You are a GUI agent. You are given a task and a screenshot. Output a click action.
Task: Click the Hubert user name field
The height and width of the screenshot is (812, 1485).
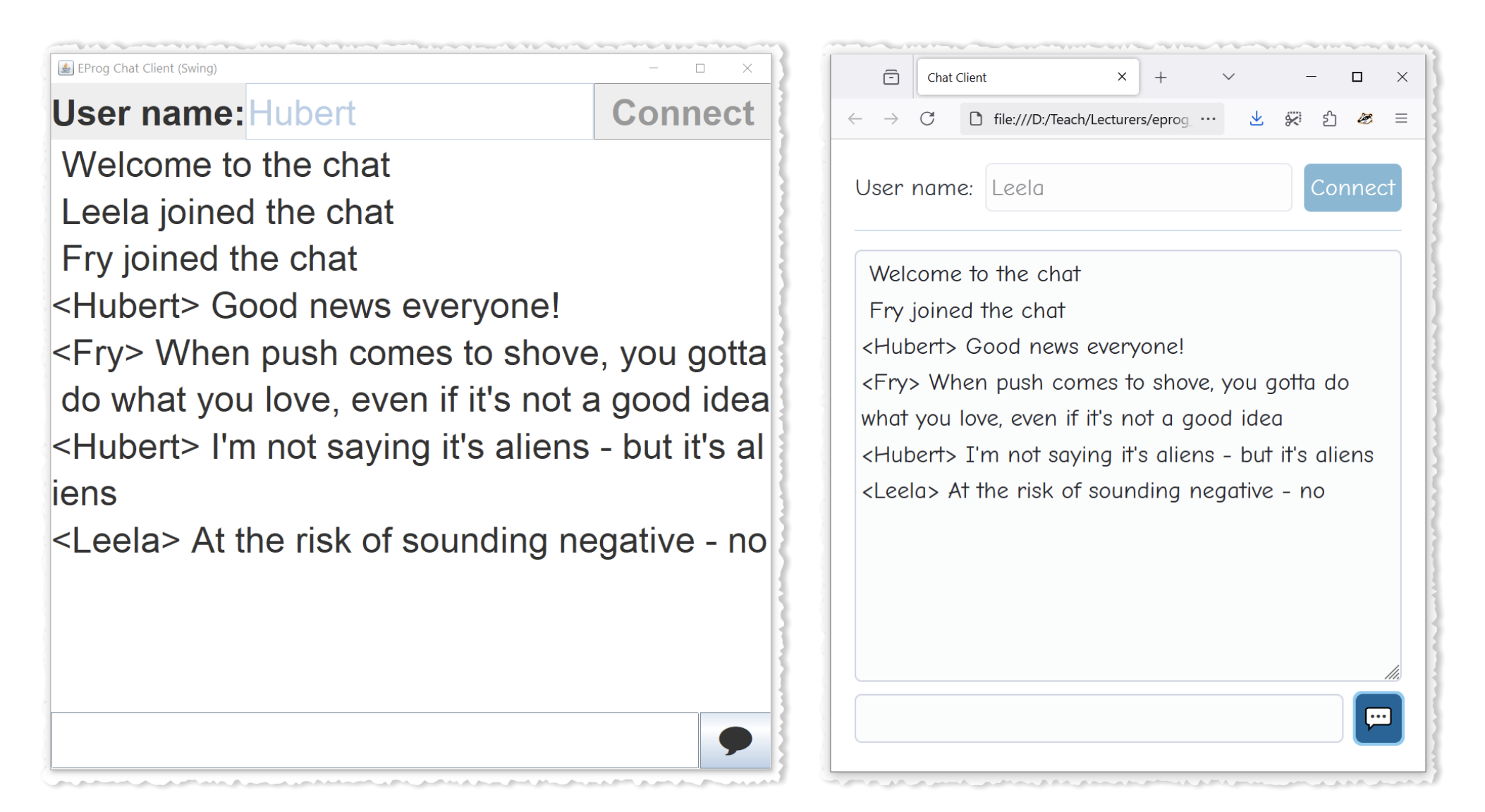[419, 113]
